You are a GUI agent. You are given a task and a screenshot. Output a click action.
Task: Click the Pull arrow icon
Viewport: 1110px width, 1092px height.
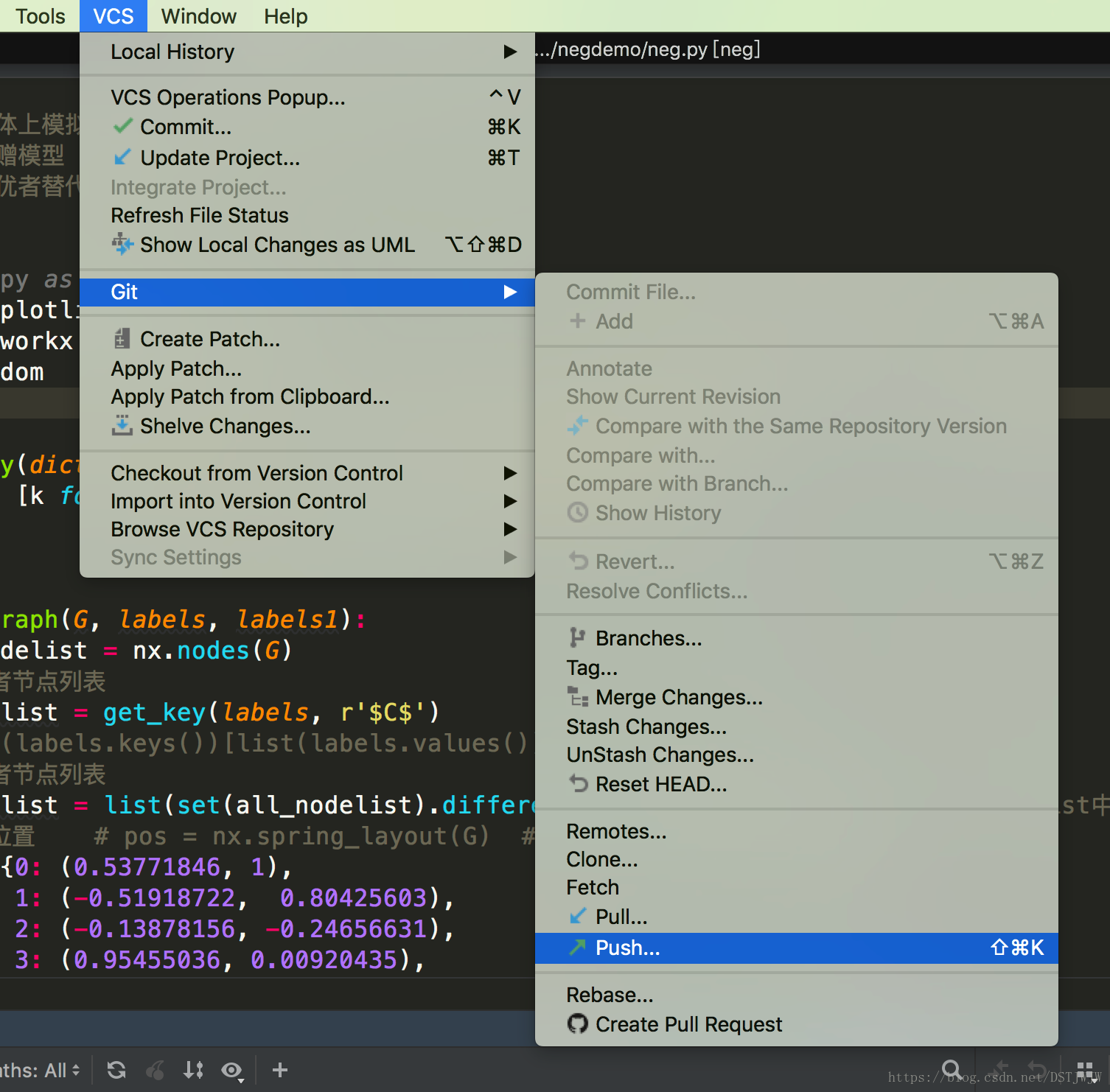pos(578,916)
